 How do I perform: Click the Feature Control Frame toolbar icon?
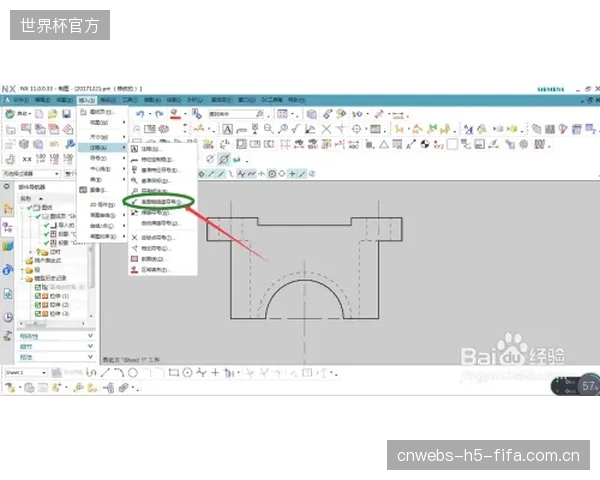click(x=241, y=130)
